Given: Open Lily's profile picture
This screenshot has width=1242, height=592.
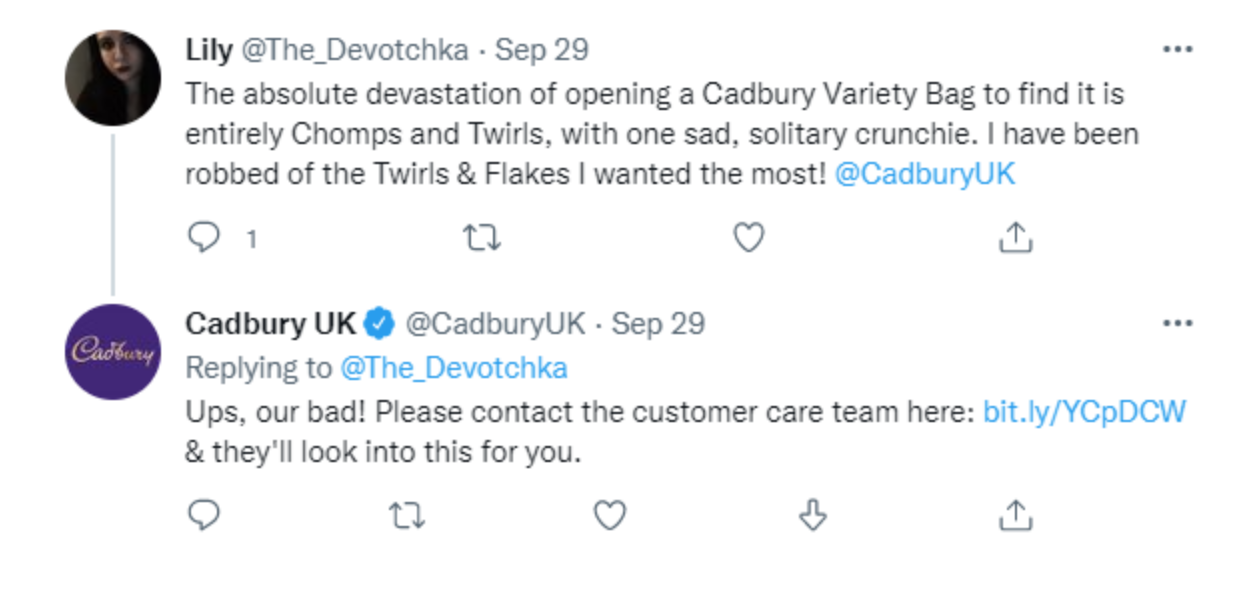Looking at the screenshot, I should (113, 78).
